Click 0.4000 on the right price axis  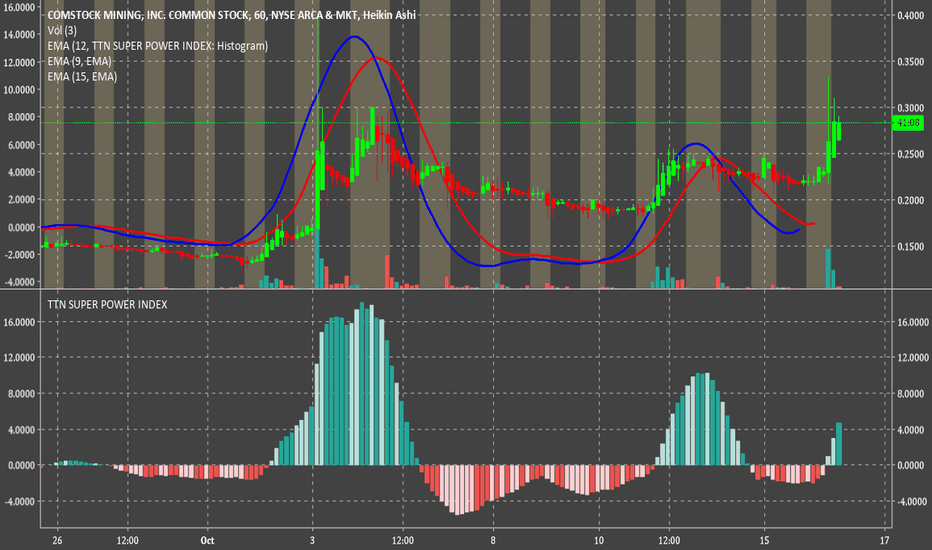pyautogui.click(x=910, y=15)
